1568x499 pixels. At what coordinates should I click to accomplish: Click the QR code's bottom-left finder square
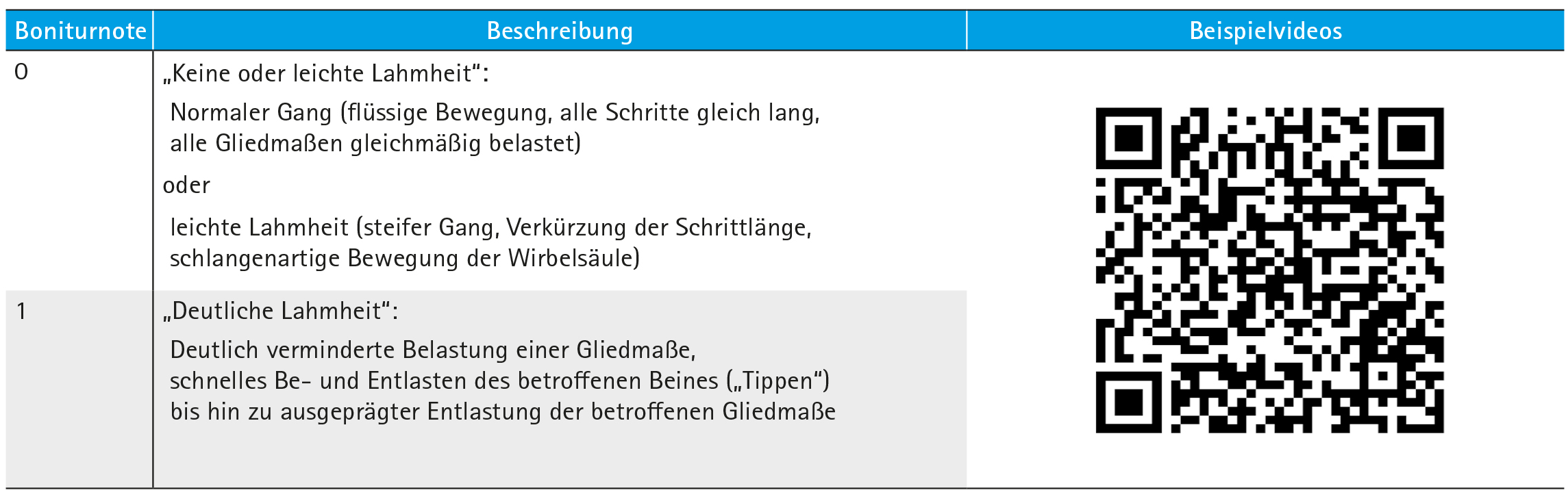[x=1128, y=402]
